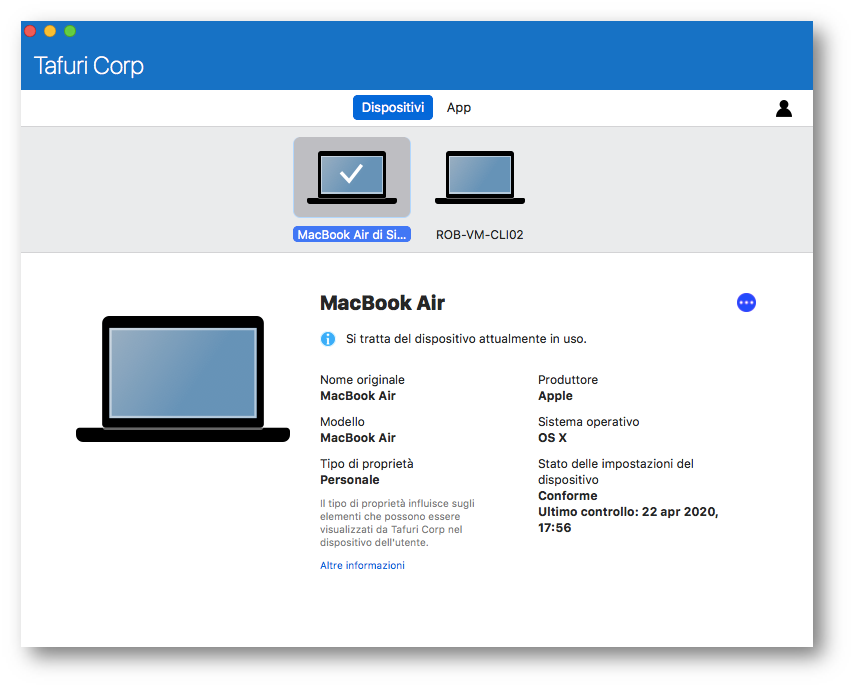
Task: Click the 'Si tratta del dispositivo attualmente in uso' notice
Action: [466, 339]
